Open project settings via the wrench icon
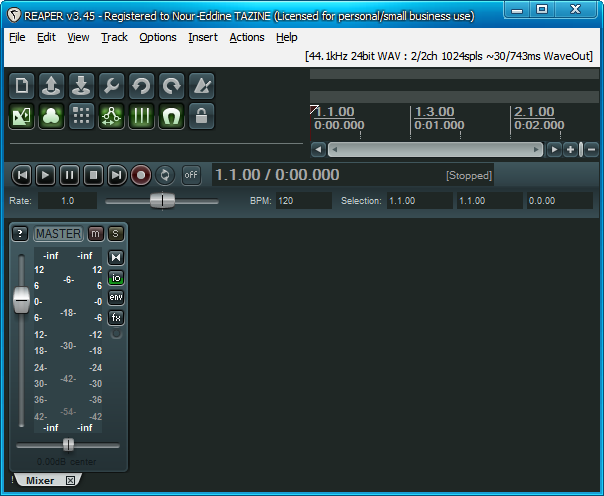 (112, 85)
